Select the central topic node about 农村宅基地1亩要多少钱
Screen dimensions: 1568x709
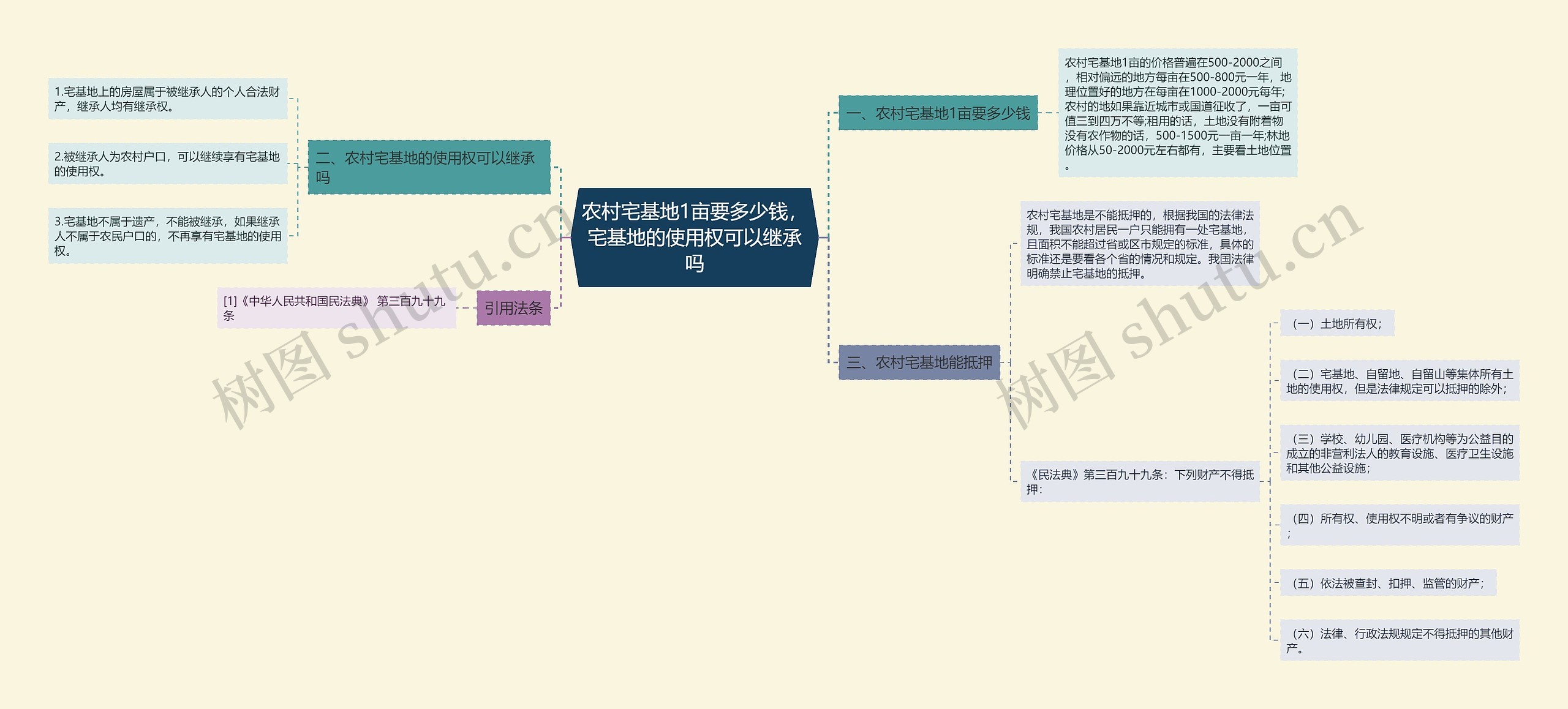pos(694,238)
